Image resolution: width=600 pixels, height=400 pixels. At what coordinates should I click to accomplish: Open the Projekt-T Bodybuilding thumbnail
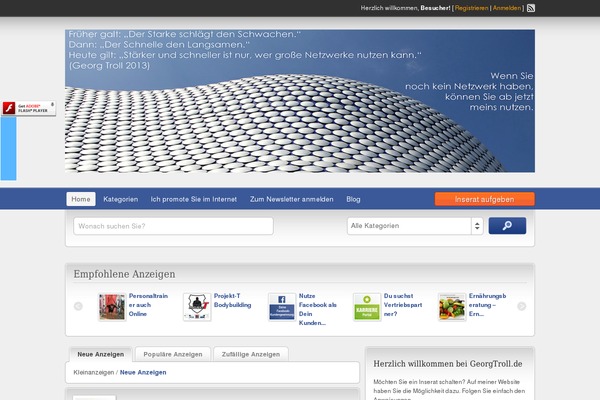(x=197, y=307)
